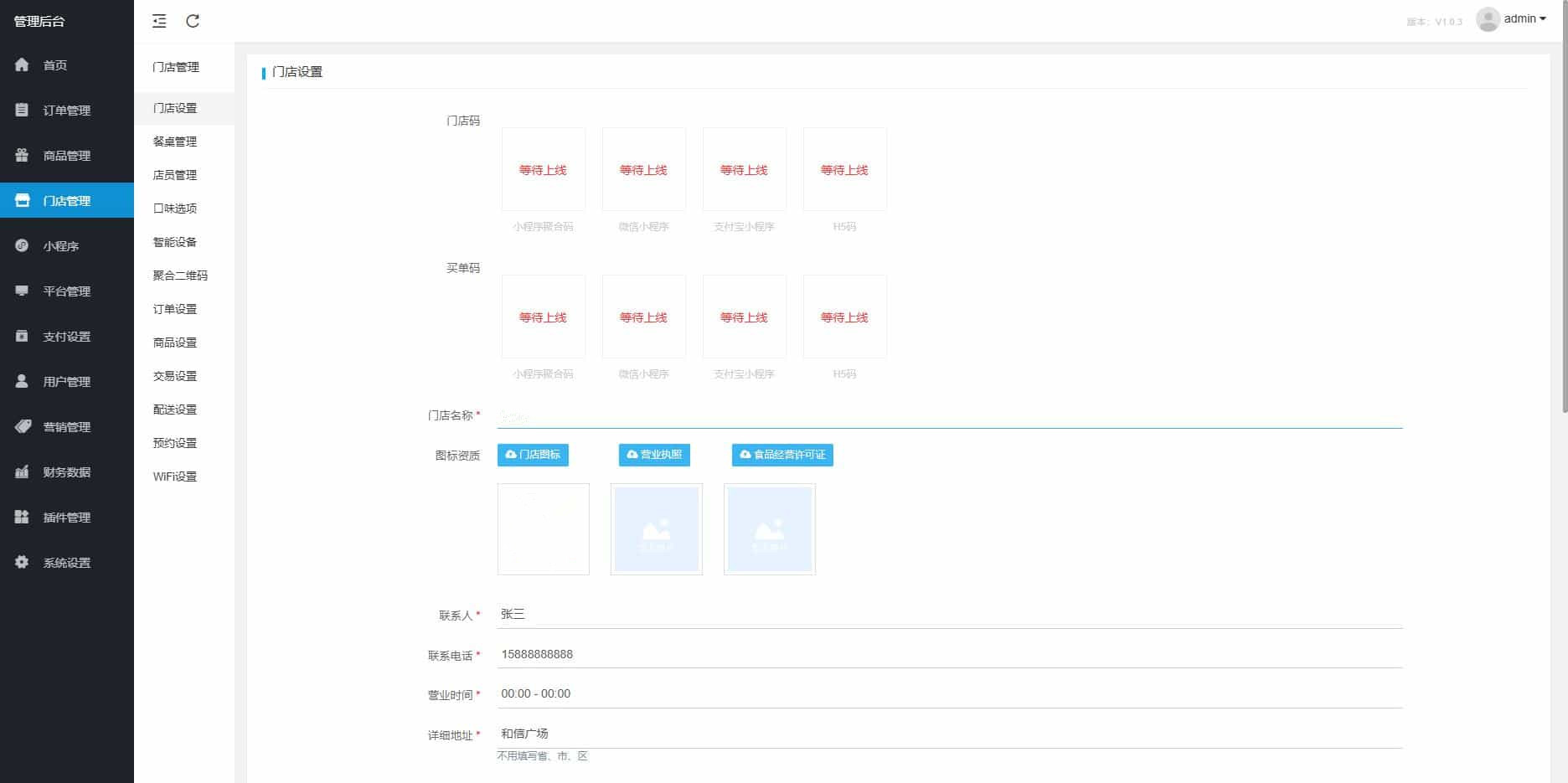The image size is (1568, 783).
Task: Click the system settings gear icon
Action: click(x=22, y=562)
